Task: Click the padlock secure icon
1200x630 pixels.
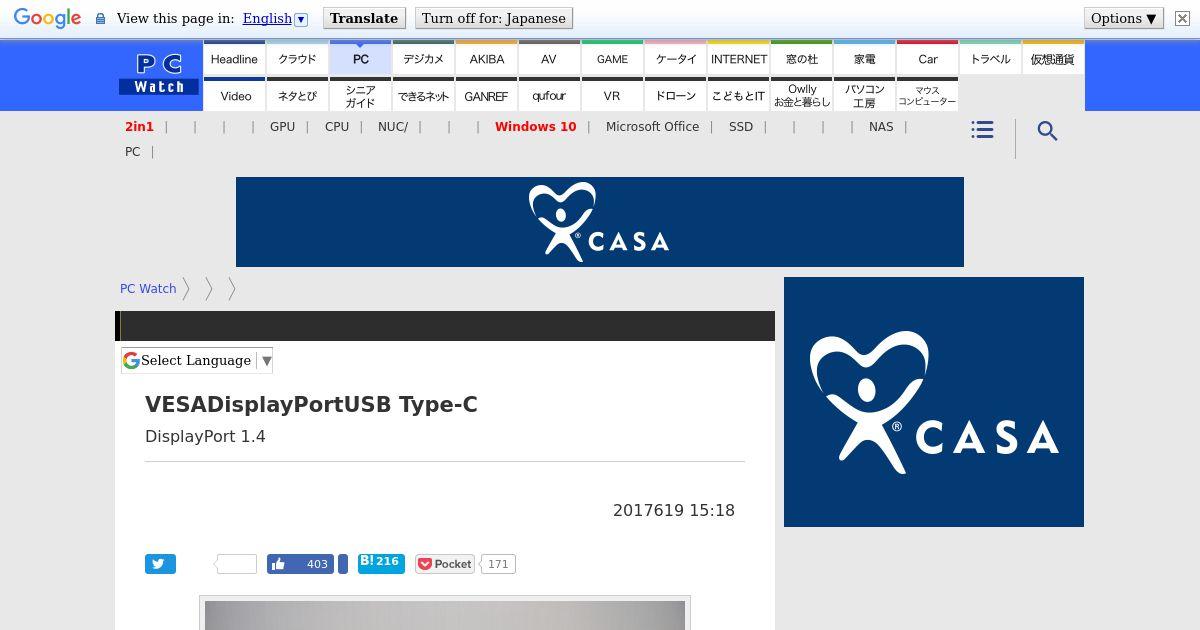Action: (100, 18)
